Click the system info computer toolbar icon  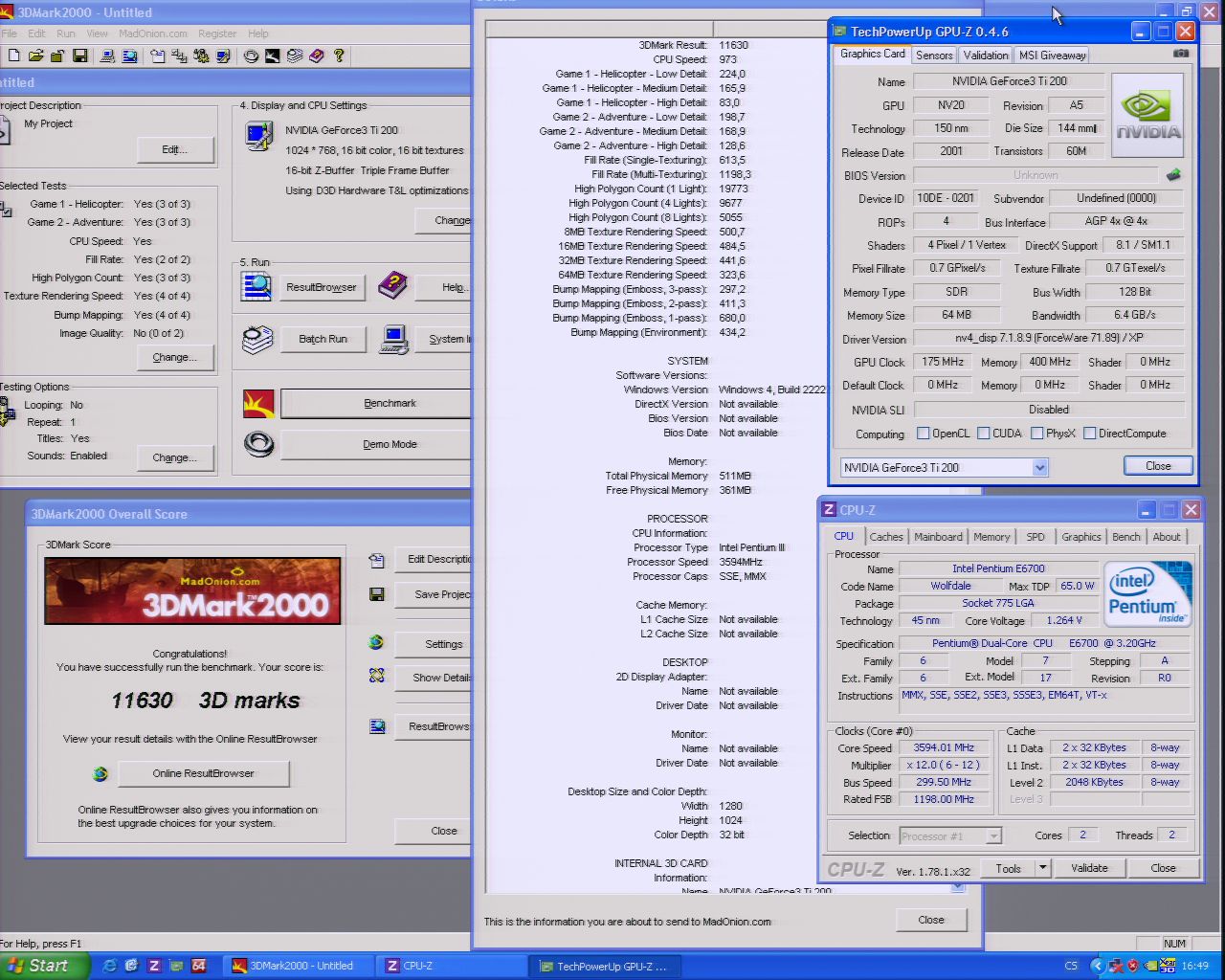point(107,56)
